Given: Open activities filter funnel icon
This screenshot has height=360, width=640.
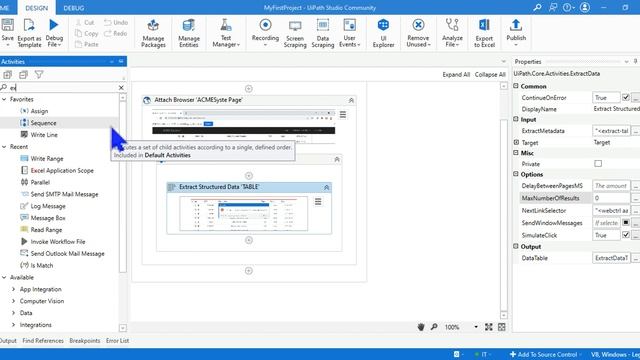Looking at the screenshot, I should [x=39, y=74].
